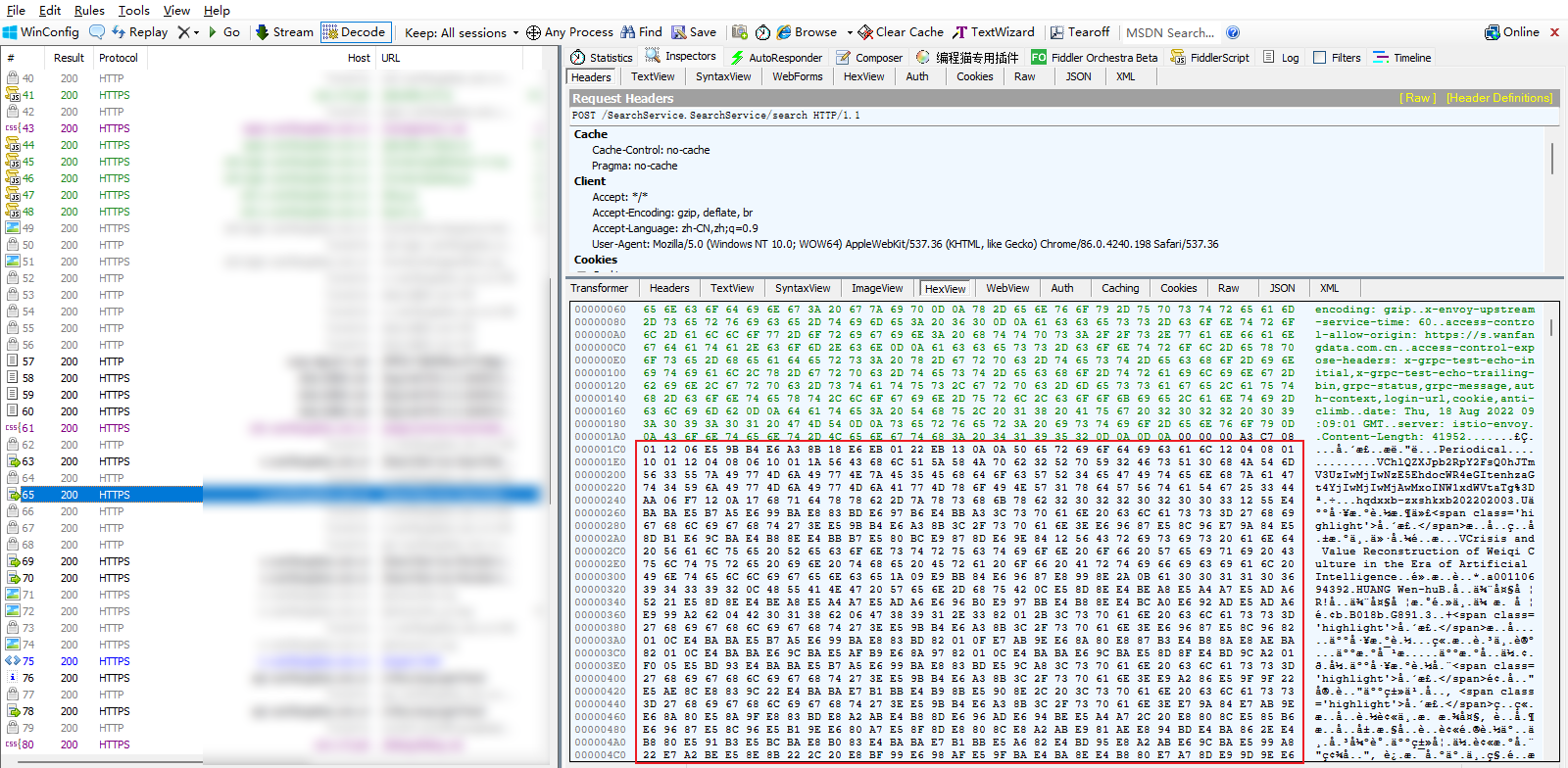The height and width of the screenshot is (768, 1568).
Task: Click the Online status indicator
Action: coord(1512,32)
